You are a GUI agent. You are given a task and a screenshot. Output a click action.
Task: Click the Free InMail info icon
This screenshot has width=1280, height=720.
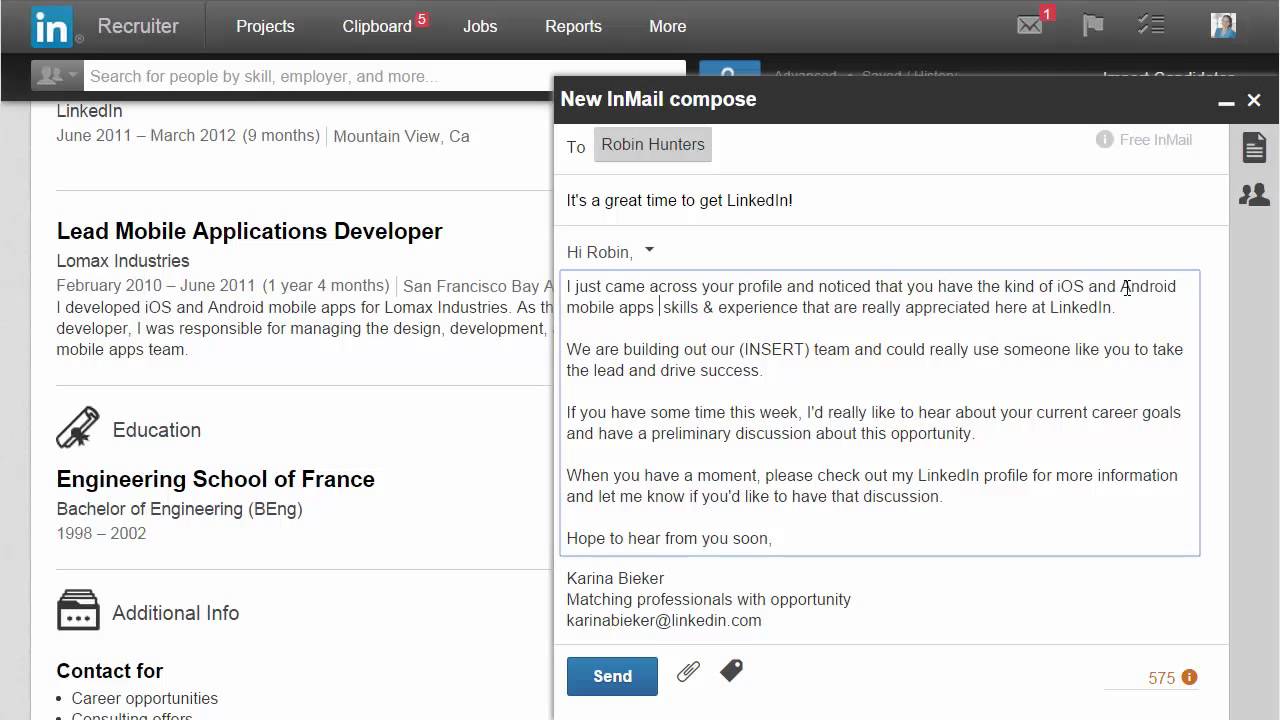coord(1104,140)
